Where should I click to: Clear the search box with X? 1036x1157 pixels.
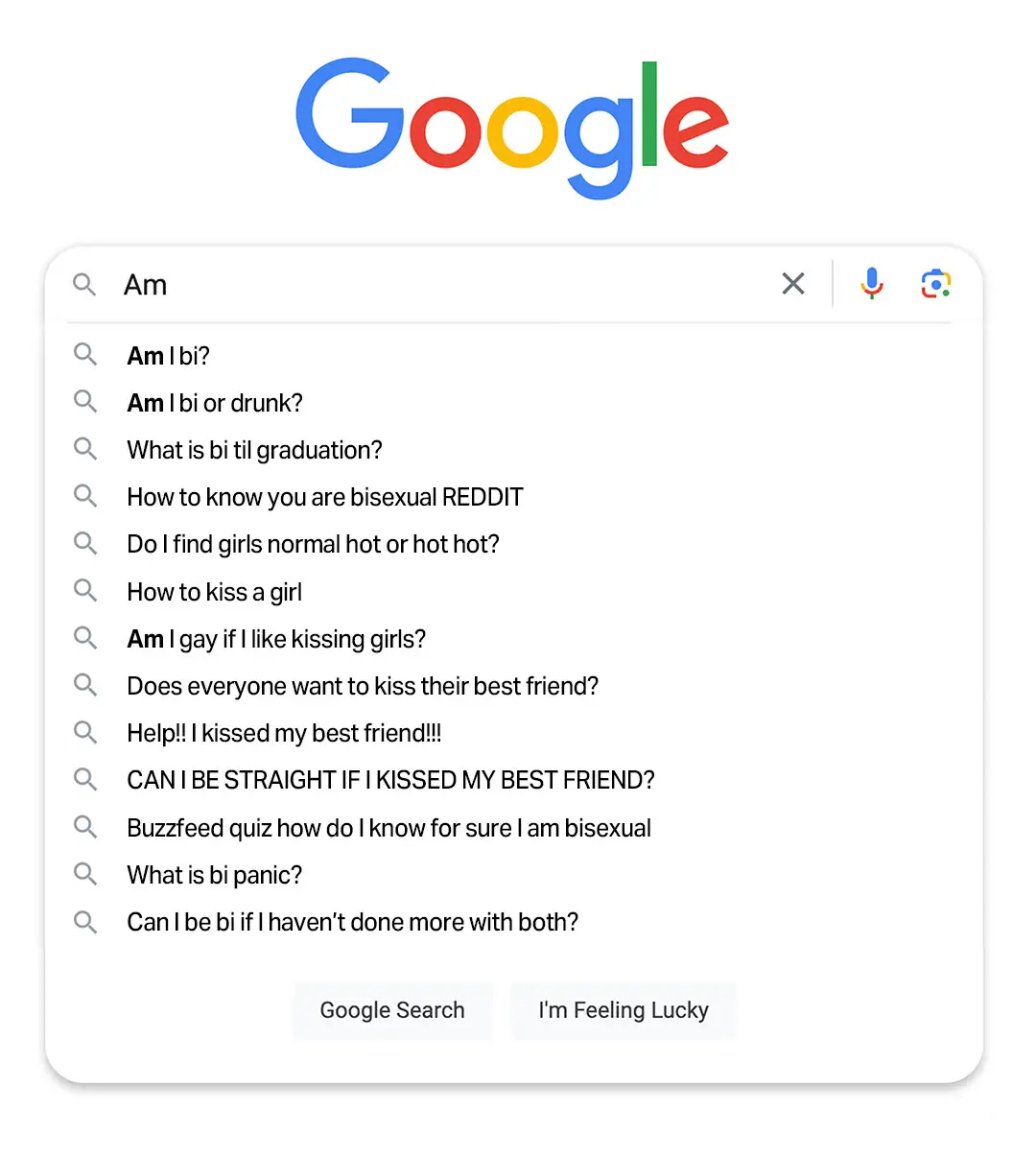point(793,284)
